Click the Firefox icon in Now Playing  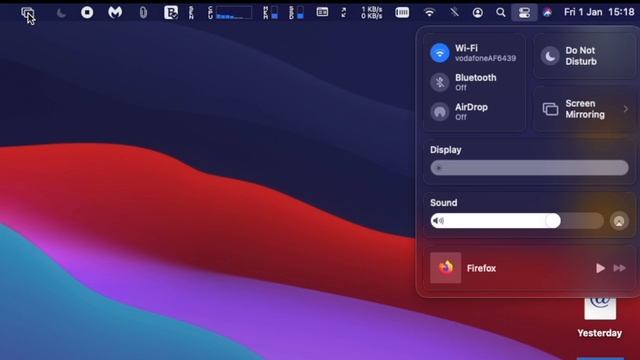(445, 268)
